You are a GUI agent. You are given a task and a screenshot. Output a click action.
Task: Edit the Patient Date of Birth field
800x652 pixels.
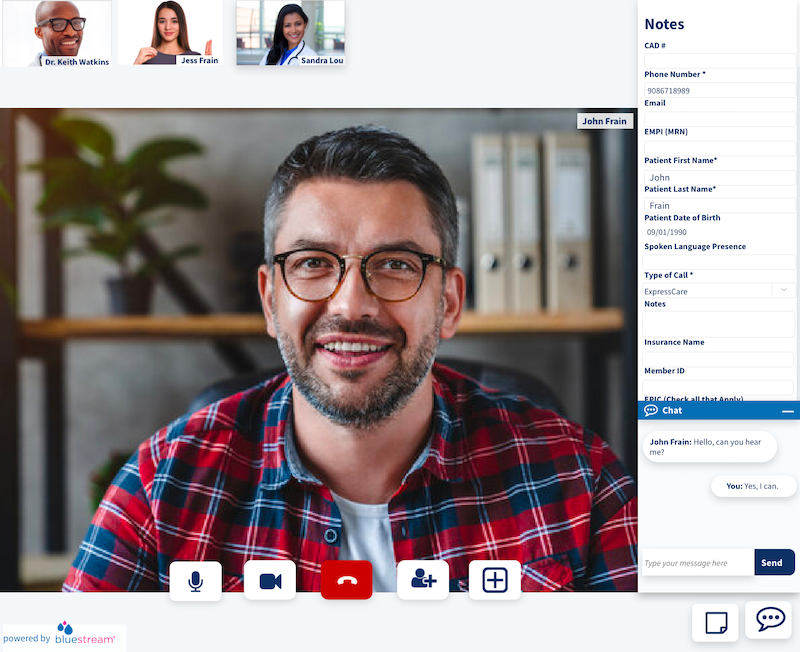click(719, 232)
